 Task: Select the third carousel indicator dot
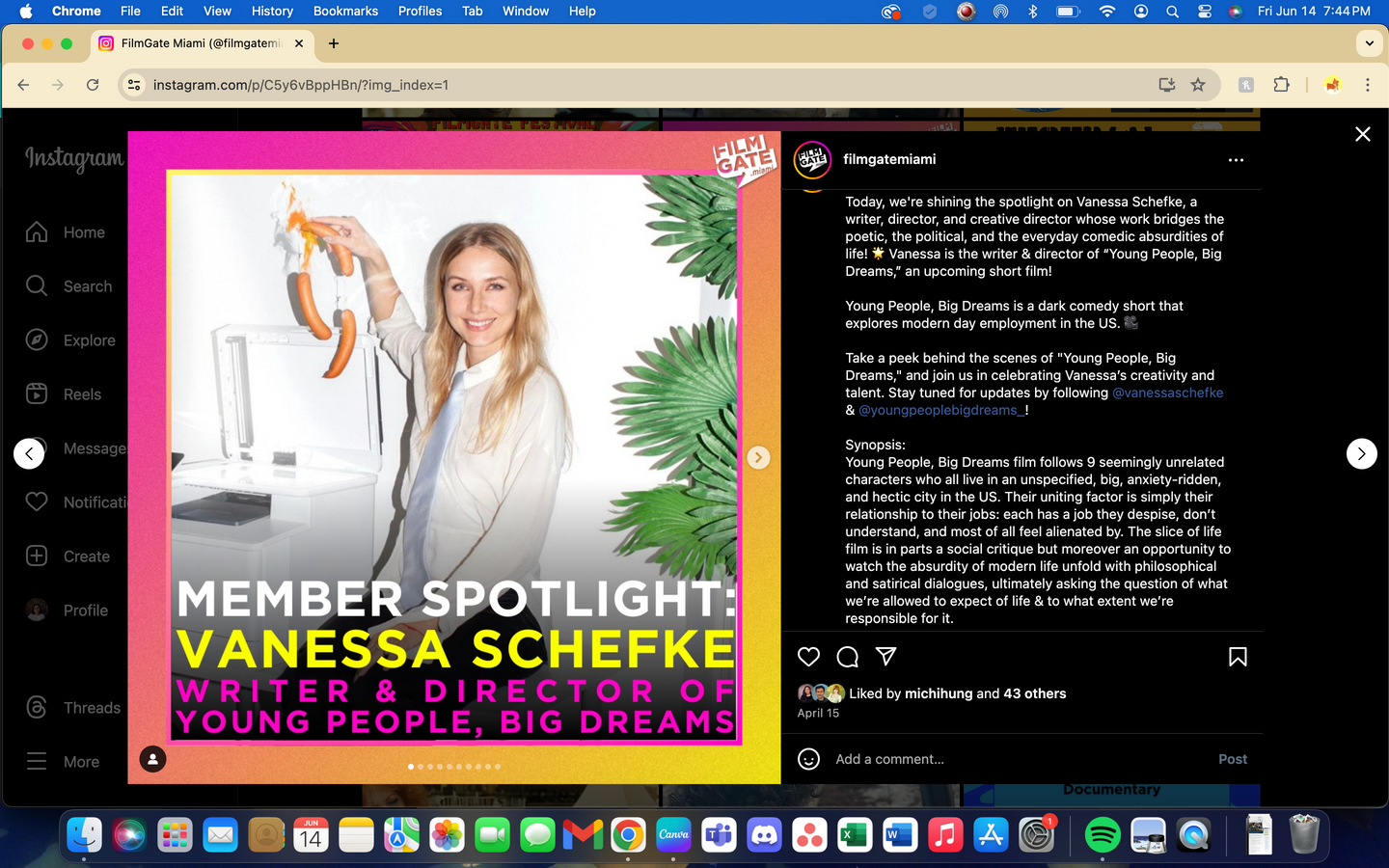pos(430,767)
